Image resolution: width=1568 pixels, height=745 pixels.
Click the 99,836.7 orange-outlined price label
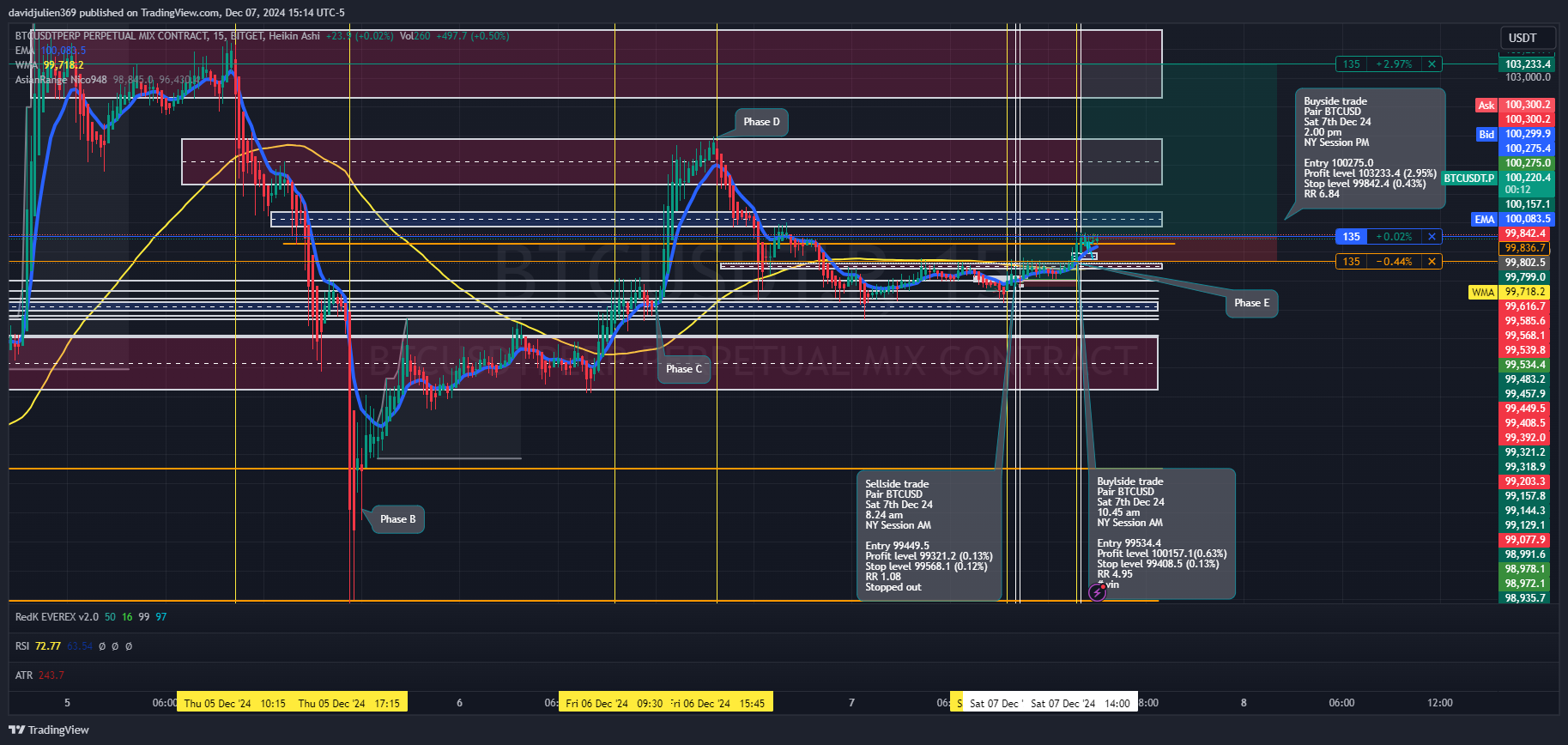tap(1525, 248)
